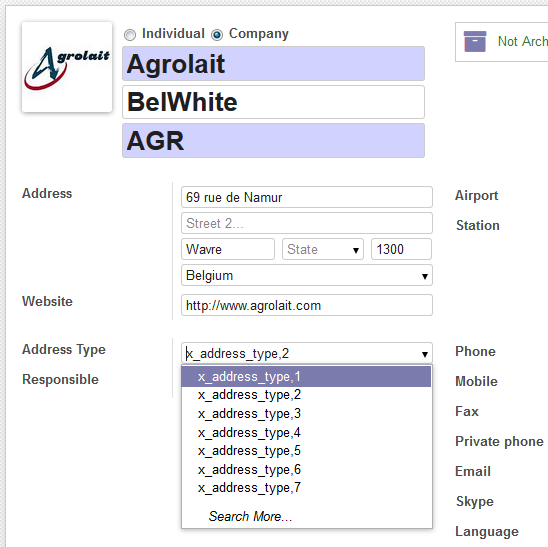Image resolution: width=548 pixels, height=547 pixels.
Task: Open the State dropdown
Action: 323,249
